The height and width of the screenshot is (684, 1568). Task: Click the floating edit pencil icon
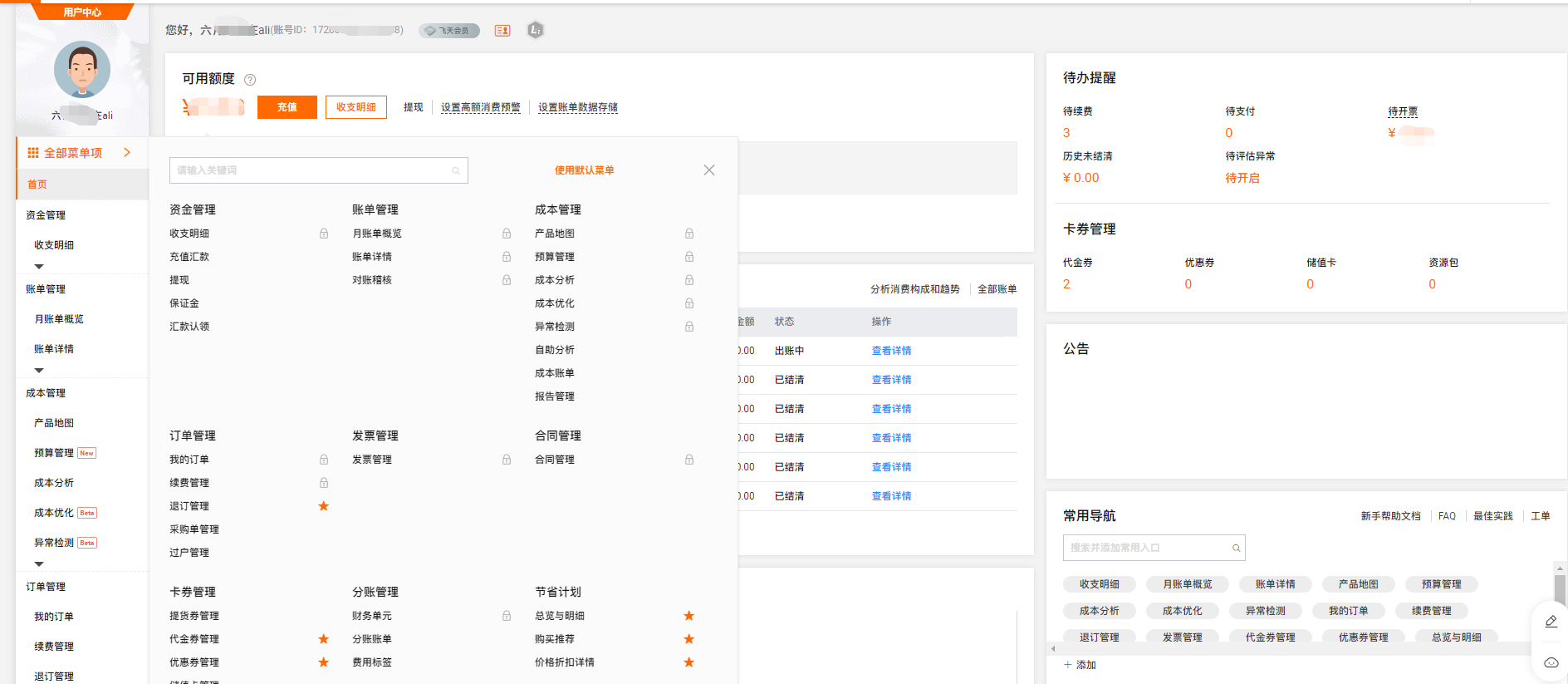click(x=1551, y=622)
